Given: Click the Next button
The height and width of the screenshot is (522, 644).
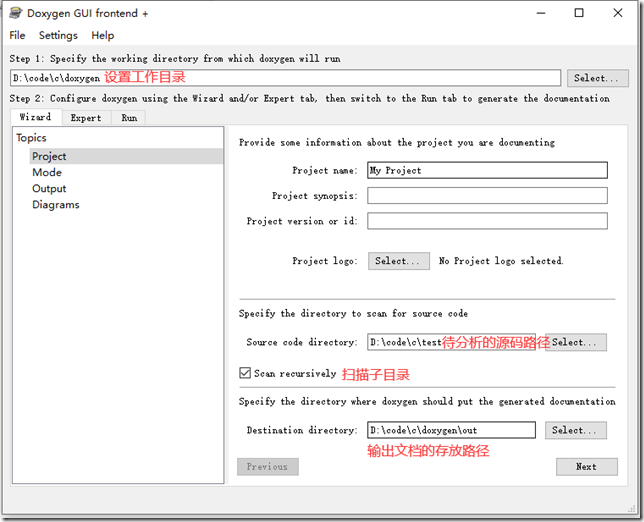Looking at the screenshot, I should click(586, 467).
